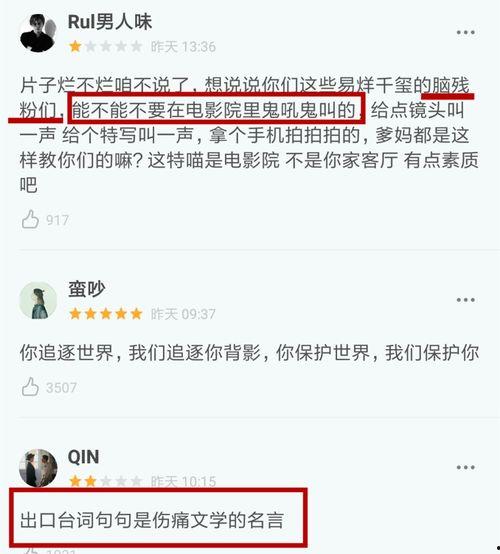Like the 蛮吵 review with 3507 likes
Screen dimensions: 500x554
[30, 387]
